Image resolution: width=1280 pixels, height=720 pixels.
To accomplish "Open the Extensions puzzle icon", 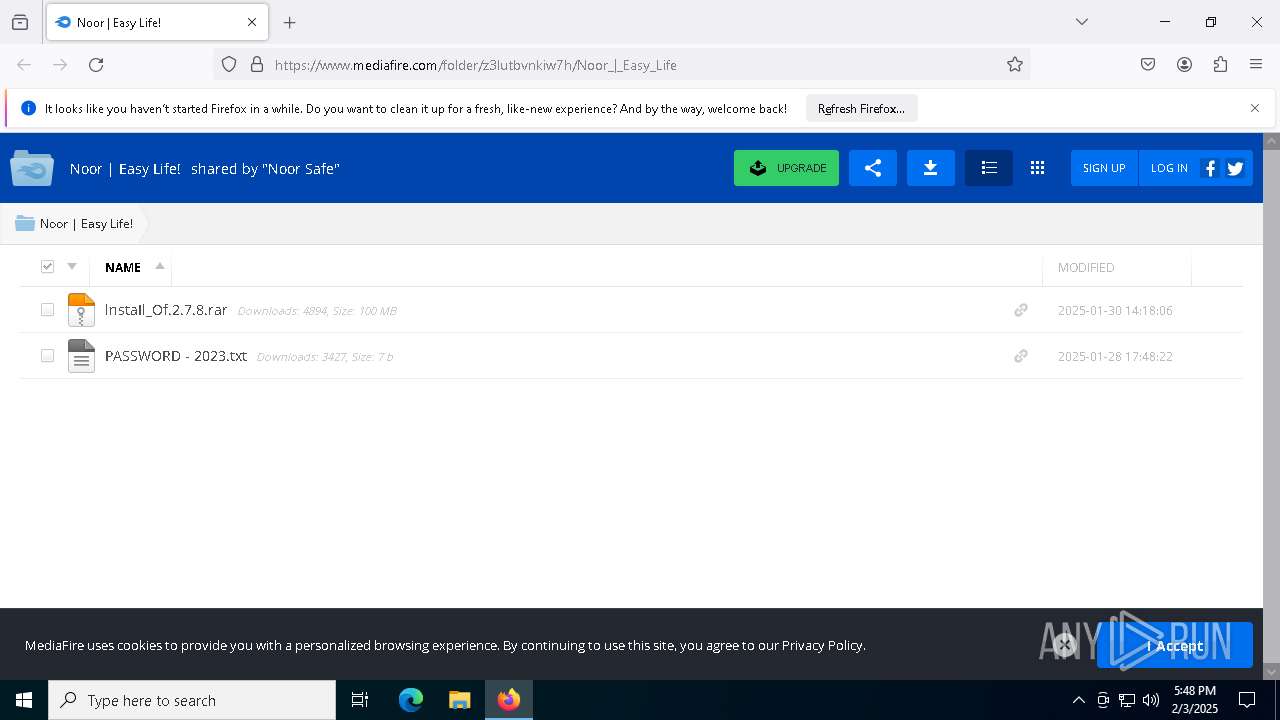I will (1220, 65).
